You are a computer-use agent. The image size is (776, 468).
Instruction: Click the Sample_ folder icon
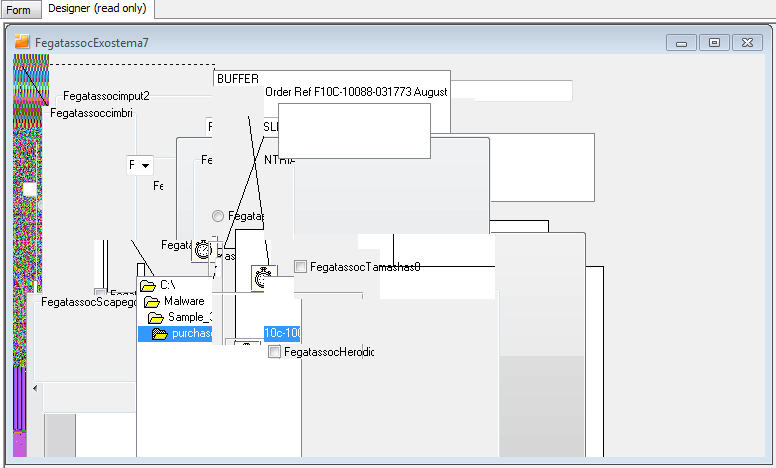(156, 317)
